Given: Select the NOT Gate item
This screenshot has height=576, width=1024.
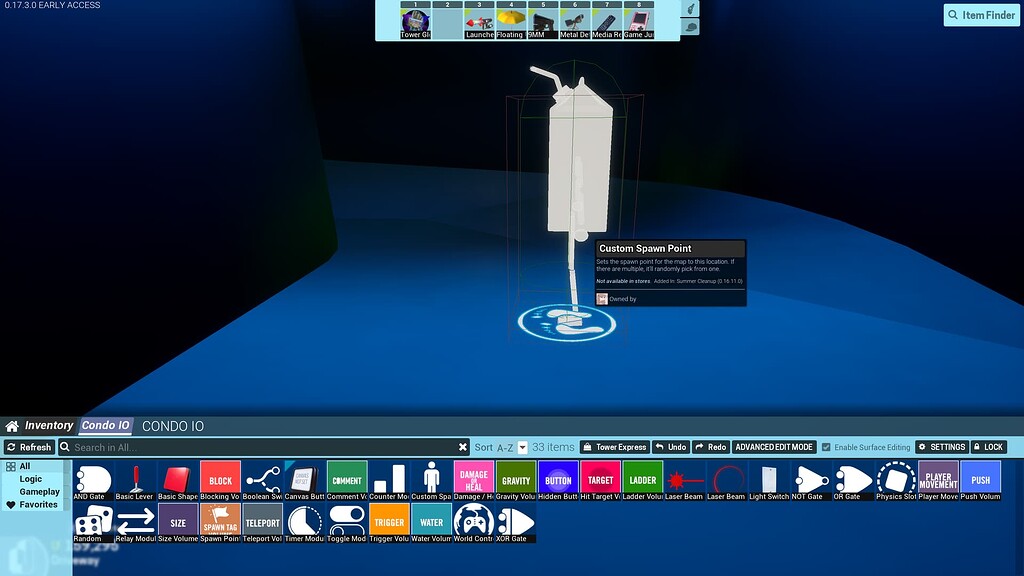Looking at the screenshot, I should tap(812, 480).
